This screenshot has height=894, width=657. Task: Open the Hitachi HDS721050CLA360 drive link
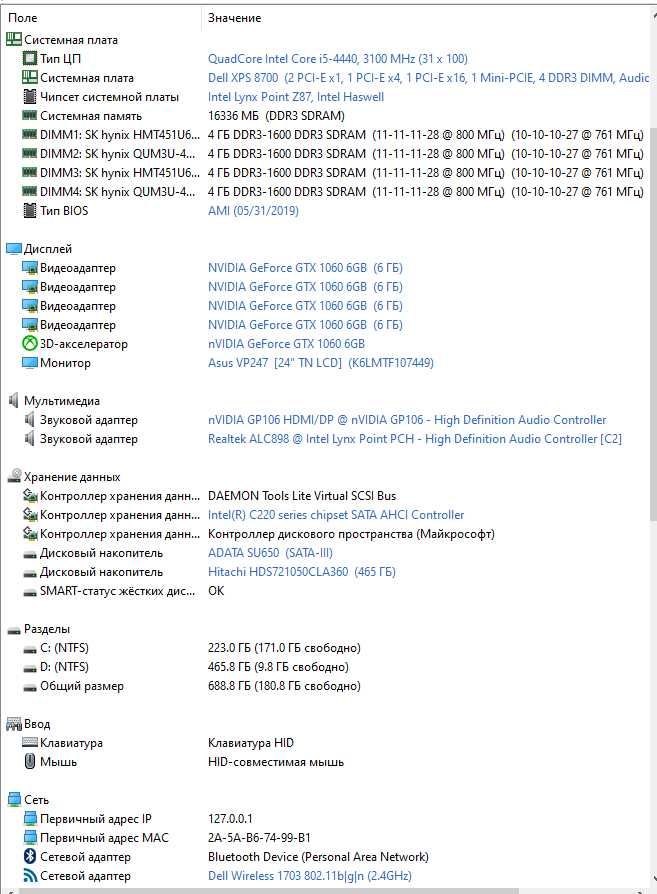[302, 571]
